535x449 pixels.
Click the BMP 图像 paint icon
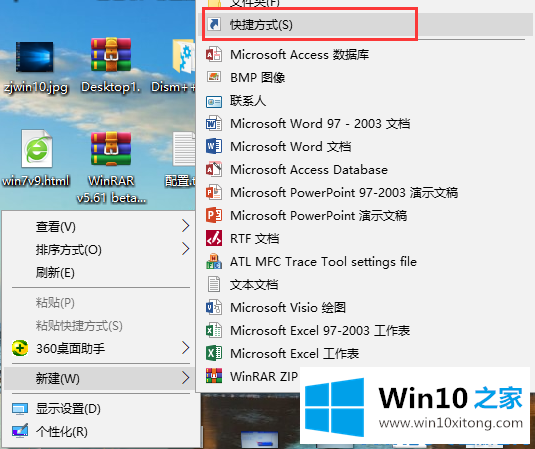214,77
